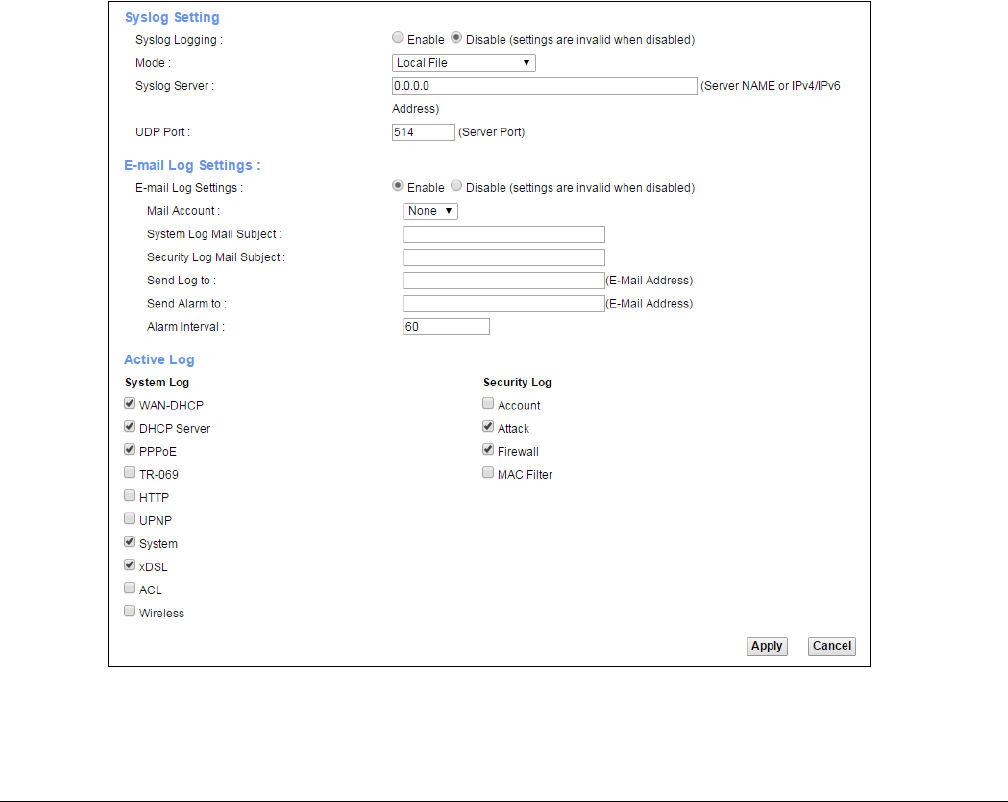Screen dimensions: 1008x802
Task: Uncheck the Firewall security log checkbox
Action: click(489, 450)
